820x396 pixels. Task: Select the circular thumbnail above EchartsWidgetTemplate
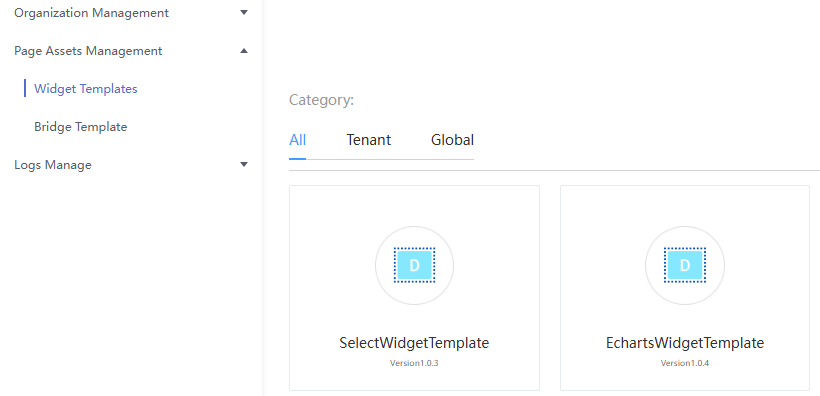(685, 266)
